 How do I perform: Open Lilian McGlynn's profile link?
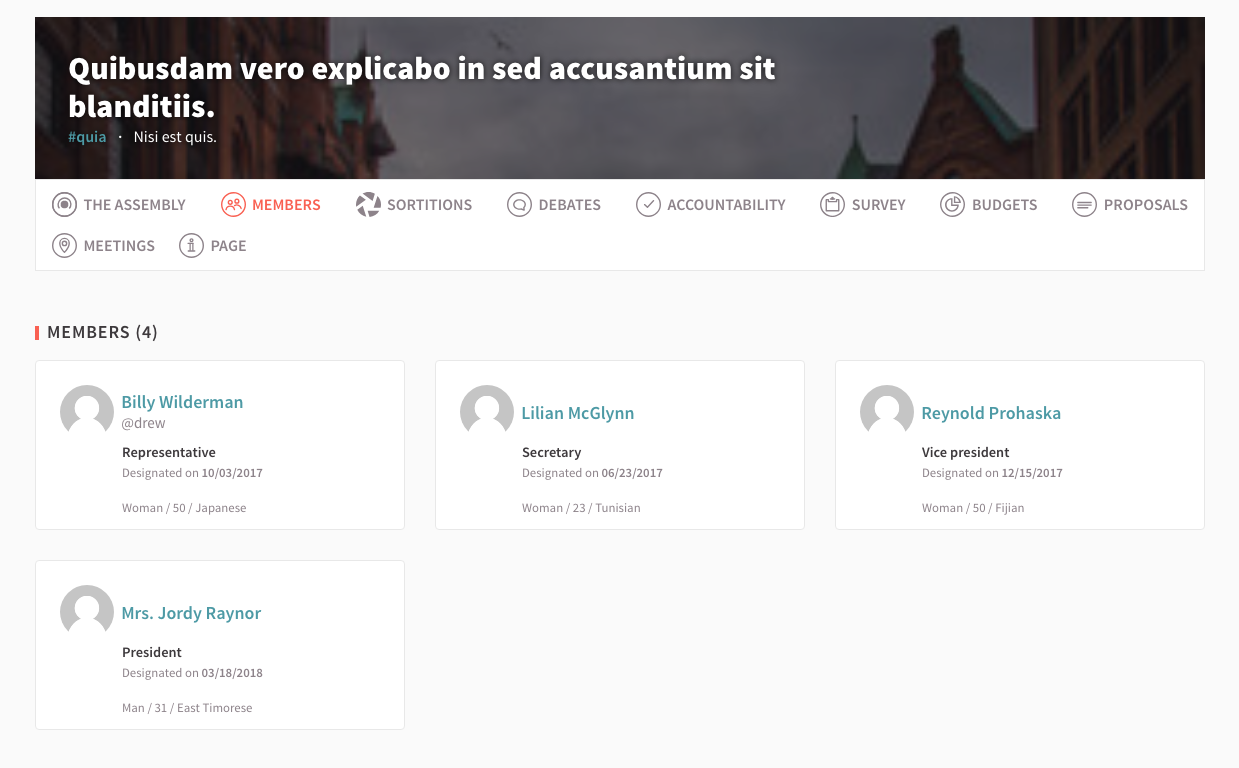[x=577, y=413]
